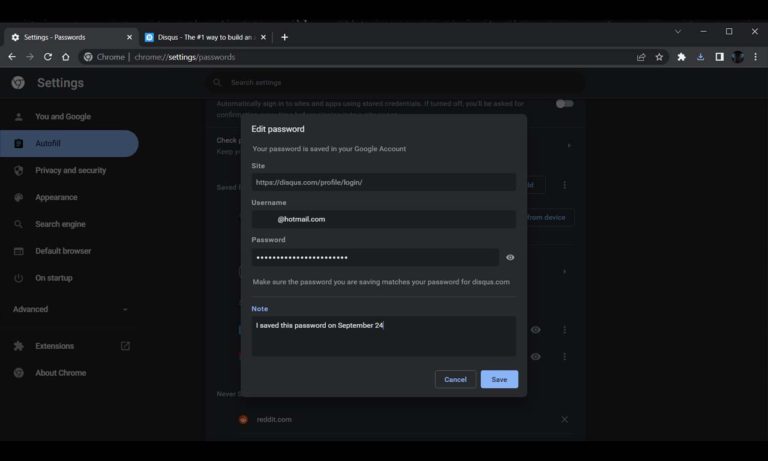Reload the current page
This screenshot has width=768, height=461.
[48, 57]
